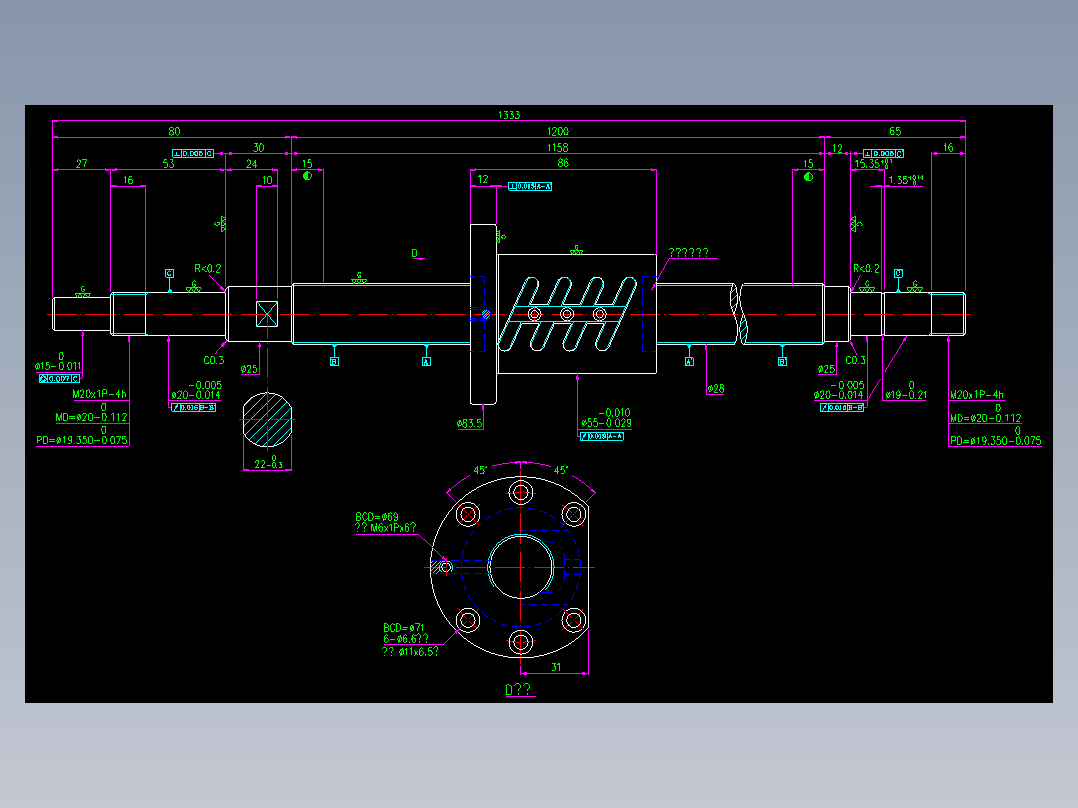This screenshot has width=1078, height=808.
Task: Select the D section marker above shaft
Action: (x=415, y=254)
